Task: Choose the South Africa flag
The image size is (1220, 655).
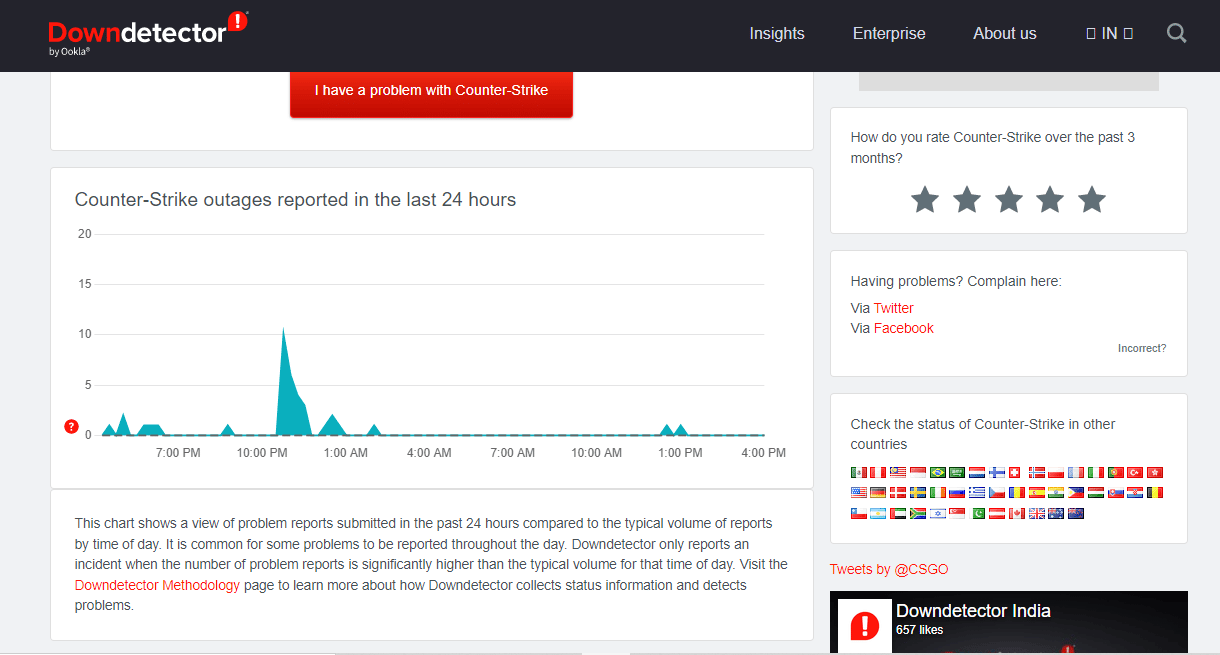Action: coord(918,513)
